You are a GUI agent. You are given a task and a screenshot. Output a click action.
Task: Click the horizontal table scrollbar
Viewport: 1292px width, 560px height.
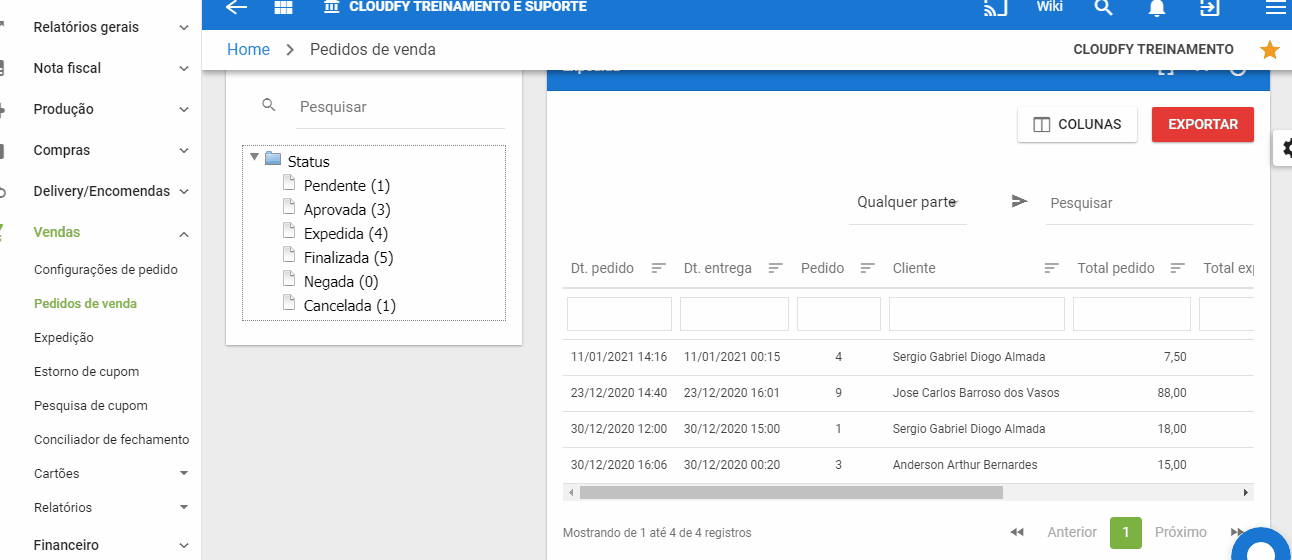[791, 492]
